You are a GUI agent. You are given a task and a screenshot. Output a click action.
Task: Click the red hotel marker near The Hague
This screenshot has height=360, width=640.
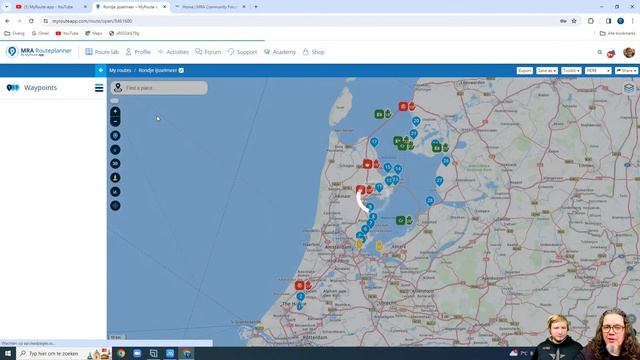coord(300,285)
